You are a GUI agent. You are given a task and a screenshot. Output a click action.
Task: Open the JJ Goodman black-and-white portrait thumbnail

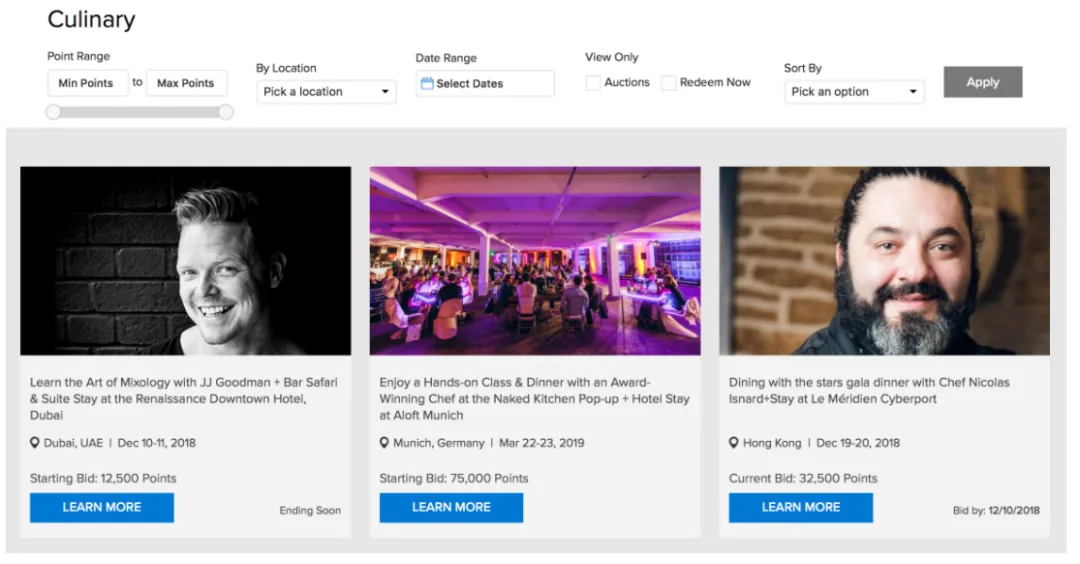tap(185, 261)
